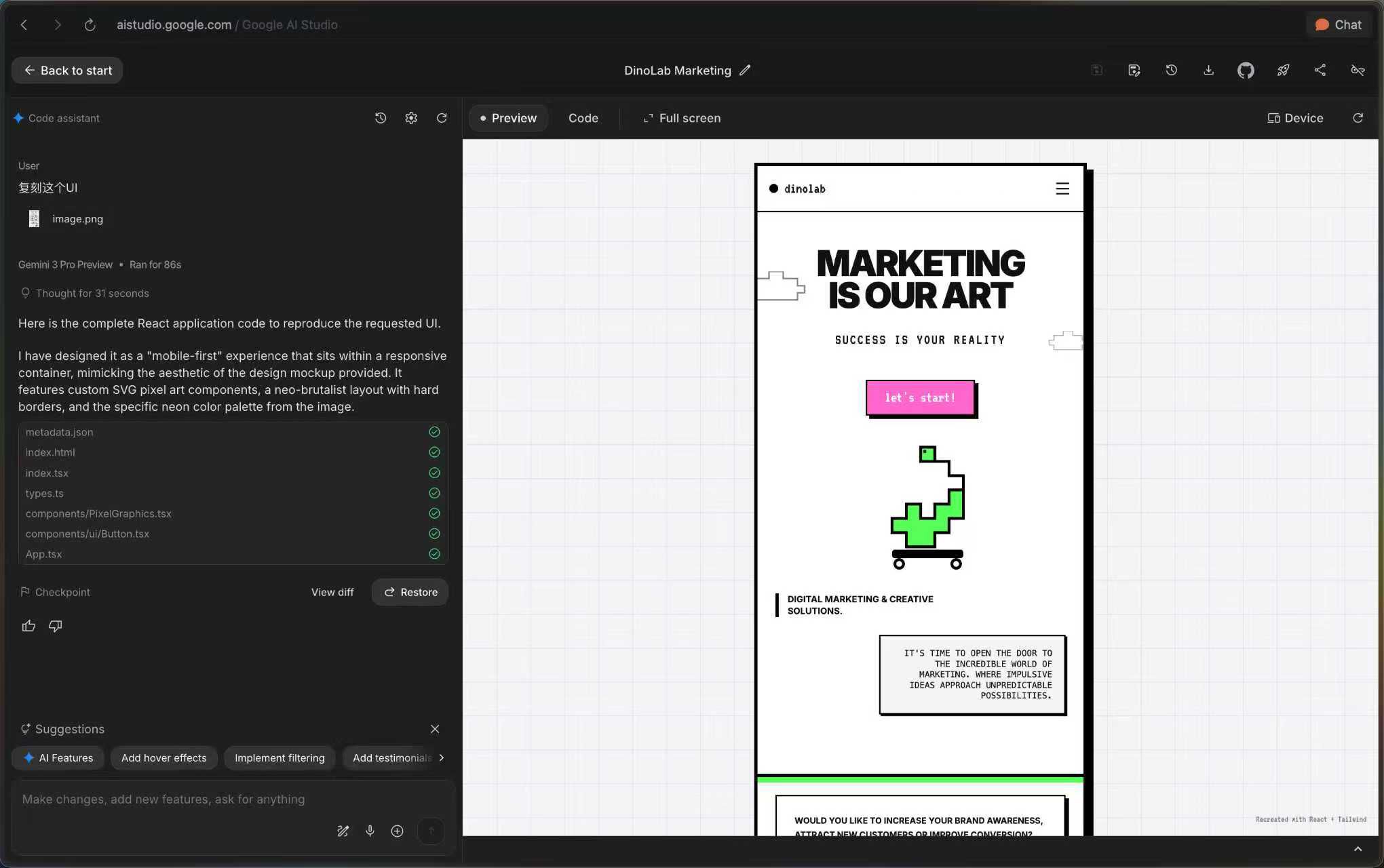Click the share icon in top toolbar
Screen dimensions: 1384x868
click(x=1320, y=71)
